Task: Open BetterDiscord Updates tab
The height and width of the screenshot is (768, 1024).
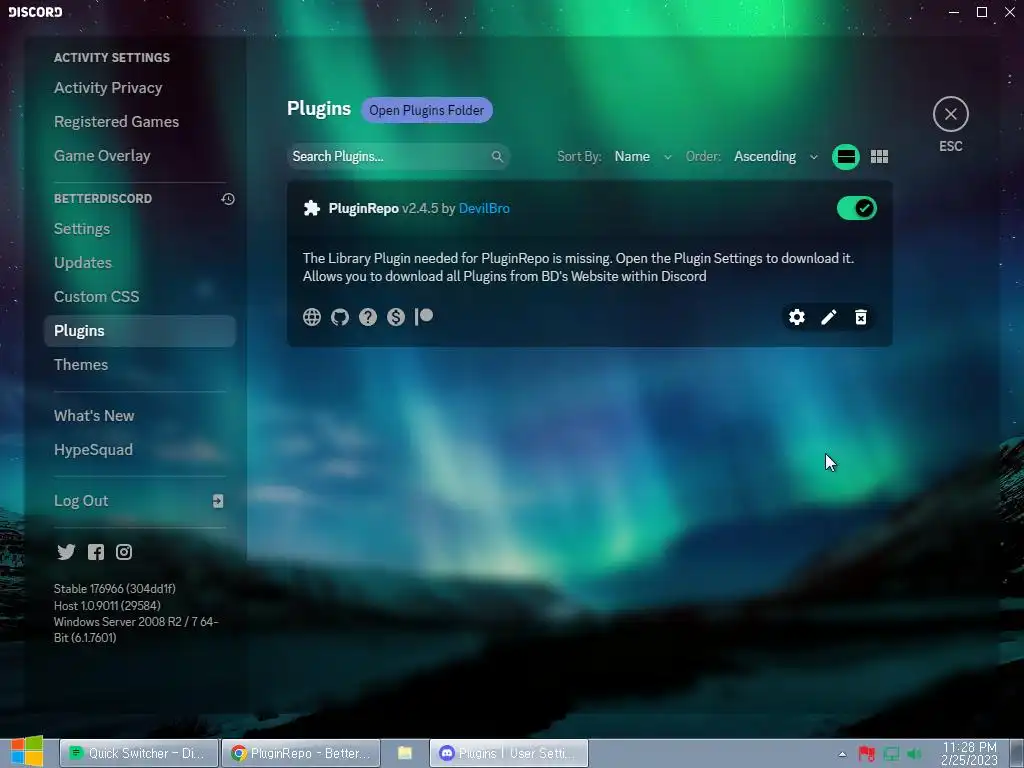Action: tap(140, 263)
